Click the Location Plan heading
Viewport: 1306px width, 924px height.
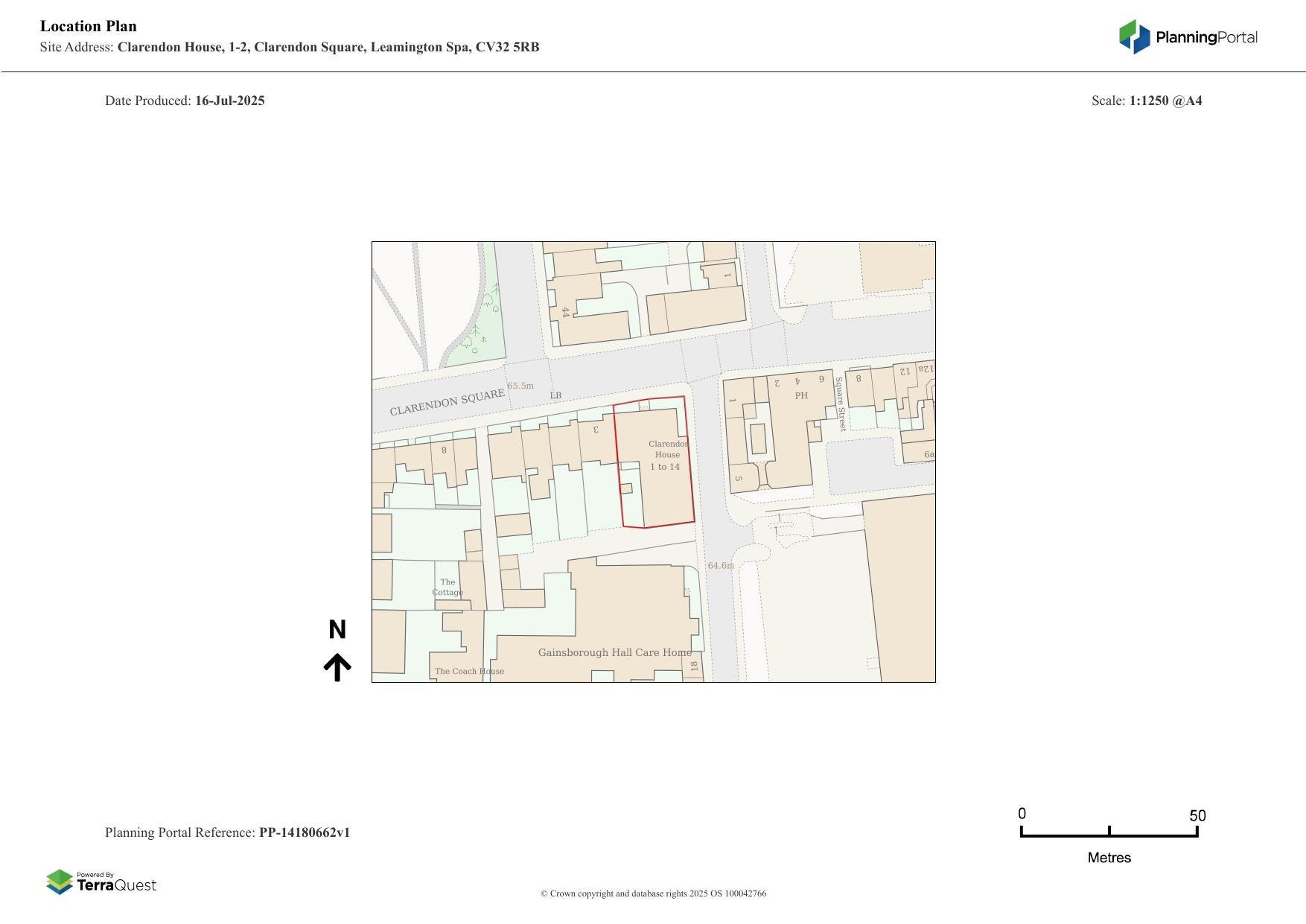89,26
